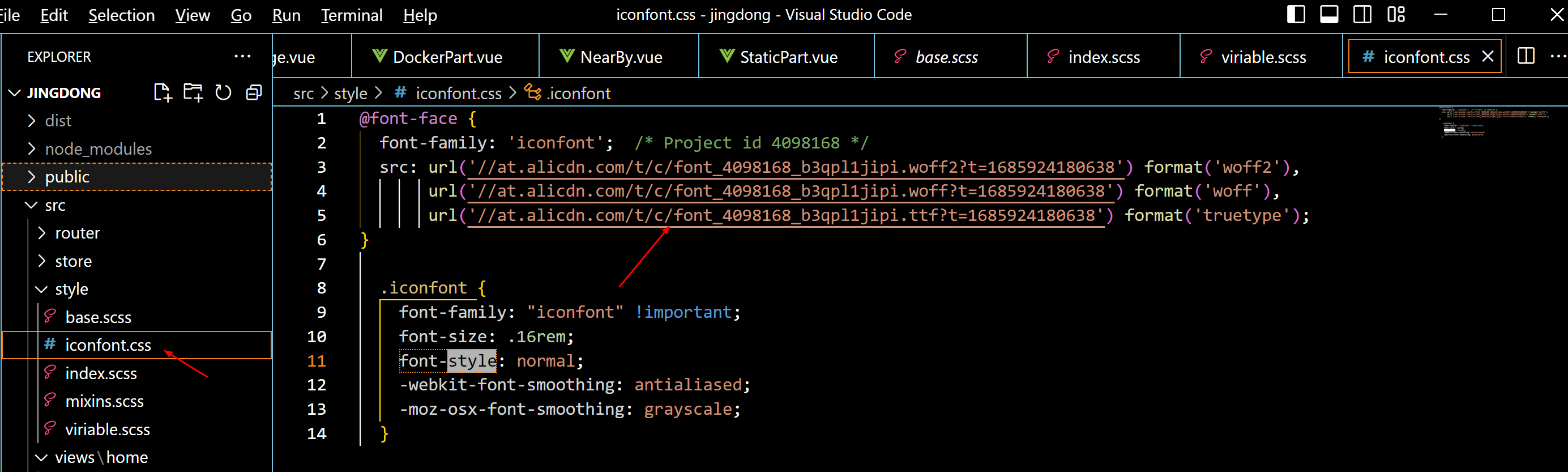Switch to the index.scss tab

pos(1104,56)
